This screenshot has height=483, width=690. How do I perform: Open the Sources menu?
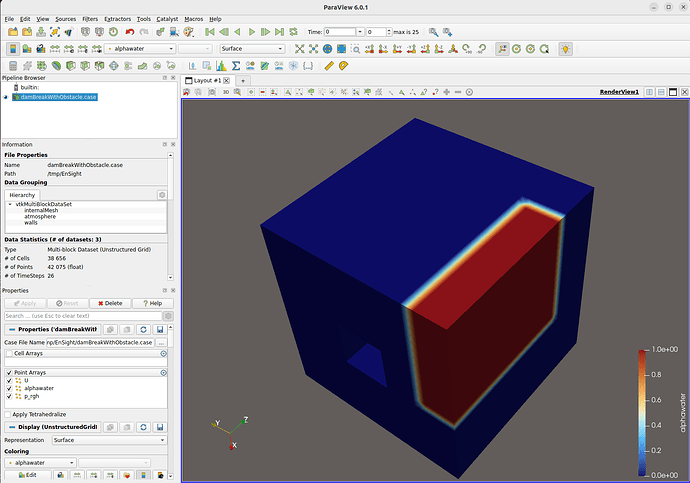(66, 19)
